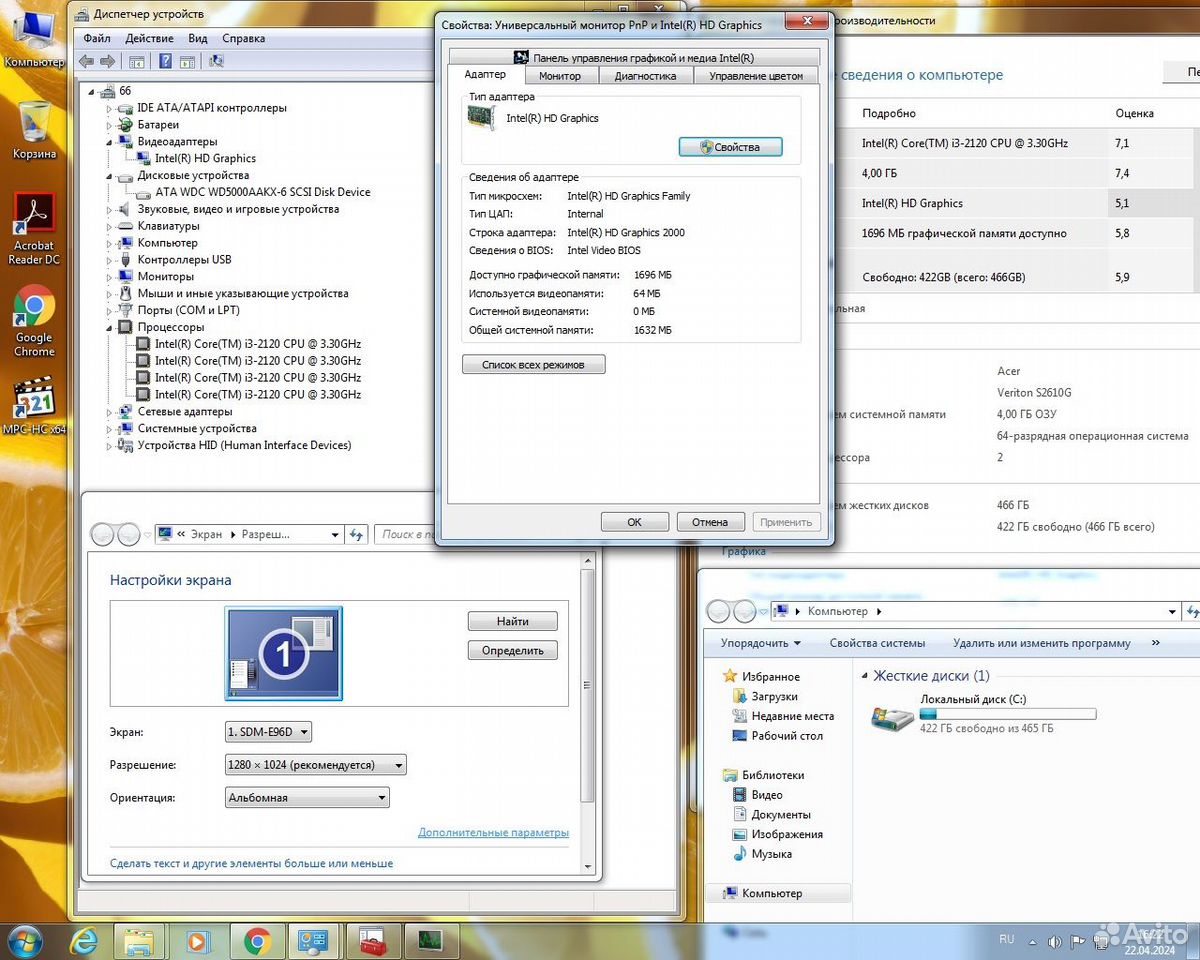The image size is (1200, 960).
Task: Open MPC-HC x64 desktop icon
Action: pyautogui.click(x=34, y=406)
